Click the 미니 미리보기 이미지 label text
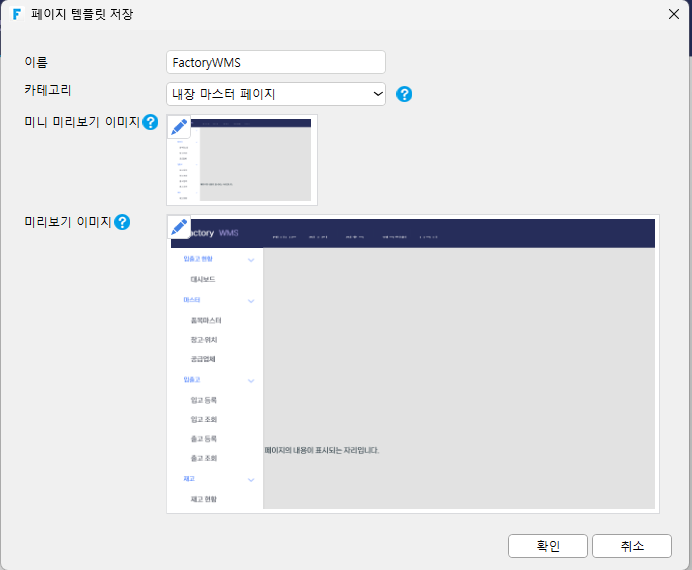Screen dimensions: 692x570 (82, 122)
